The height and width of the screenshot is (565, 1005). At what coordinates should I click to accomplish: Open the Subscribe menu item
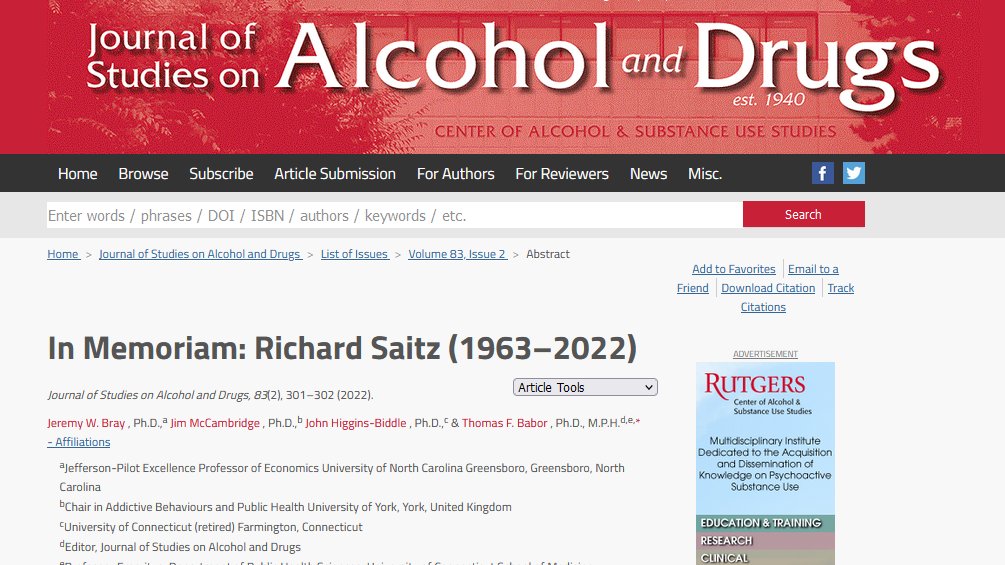coord(221,174)
